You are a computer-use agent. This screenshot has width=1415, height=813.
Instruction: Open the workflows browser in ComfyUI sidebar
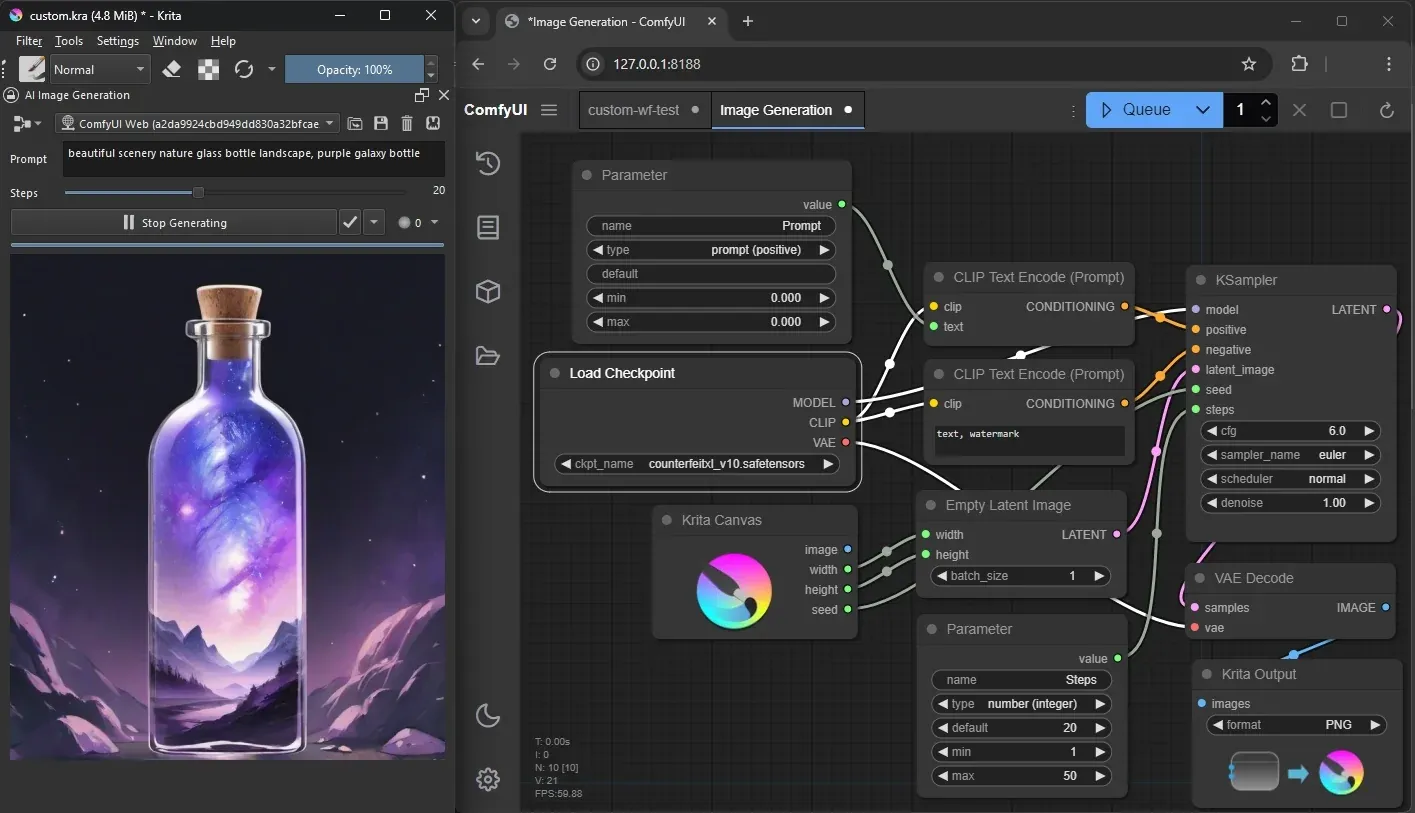click(488, 355)
